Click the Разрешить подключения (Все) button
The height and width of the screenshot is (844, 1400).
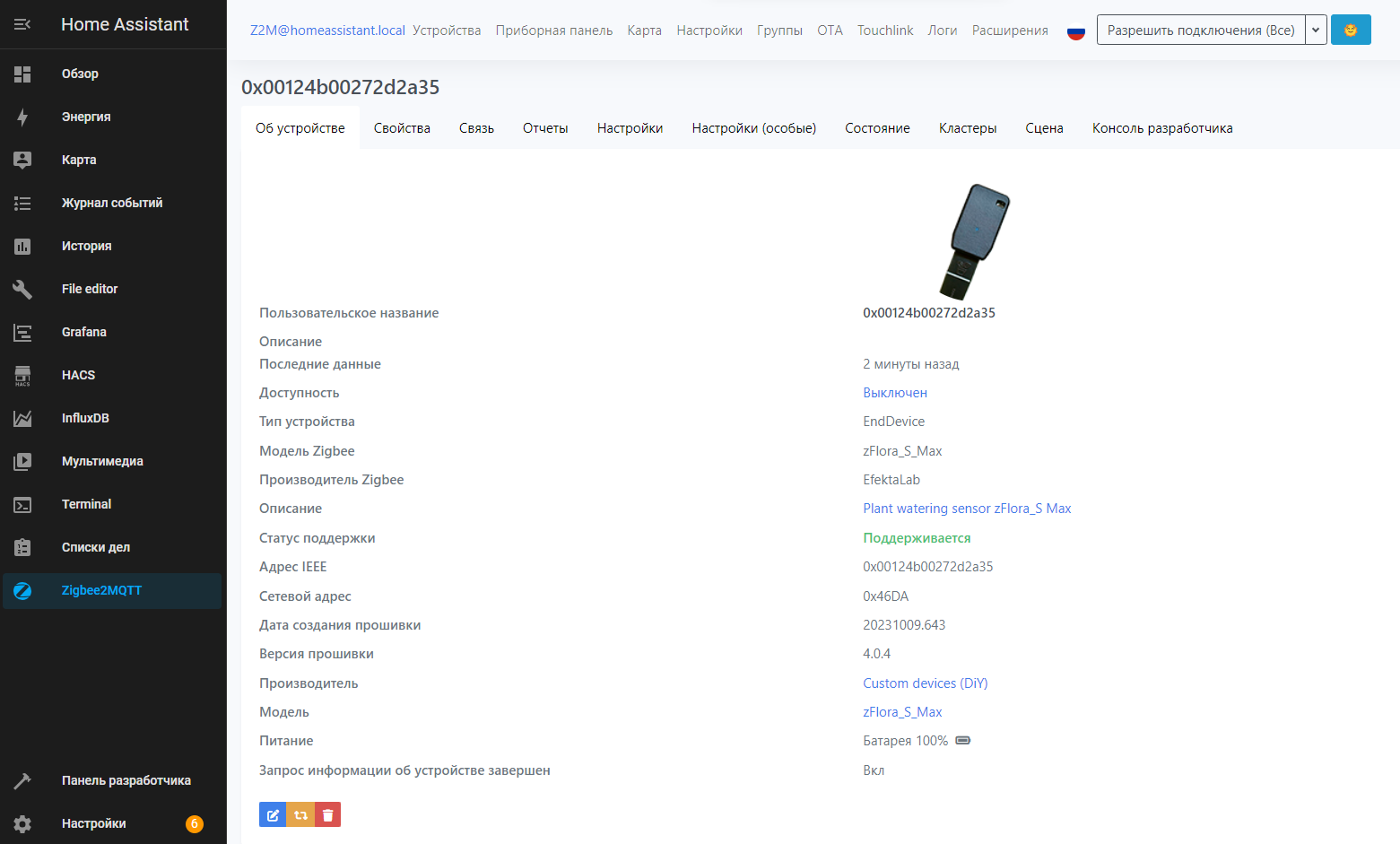(1200, 30)
